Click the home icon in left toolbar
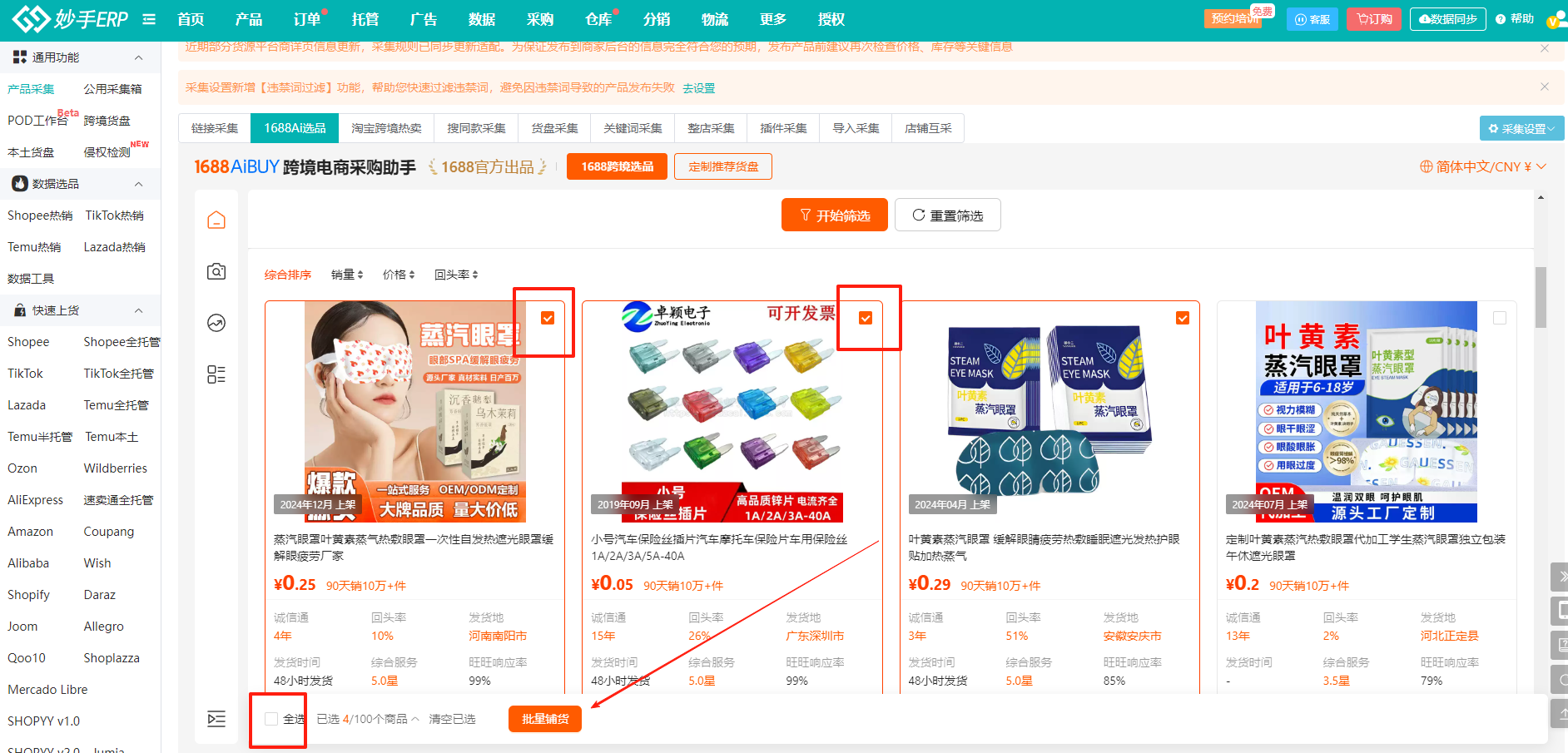Image resolution: width=1568 pixels, height=753 pixels. [x=216, y=220]
